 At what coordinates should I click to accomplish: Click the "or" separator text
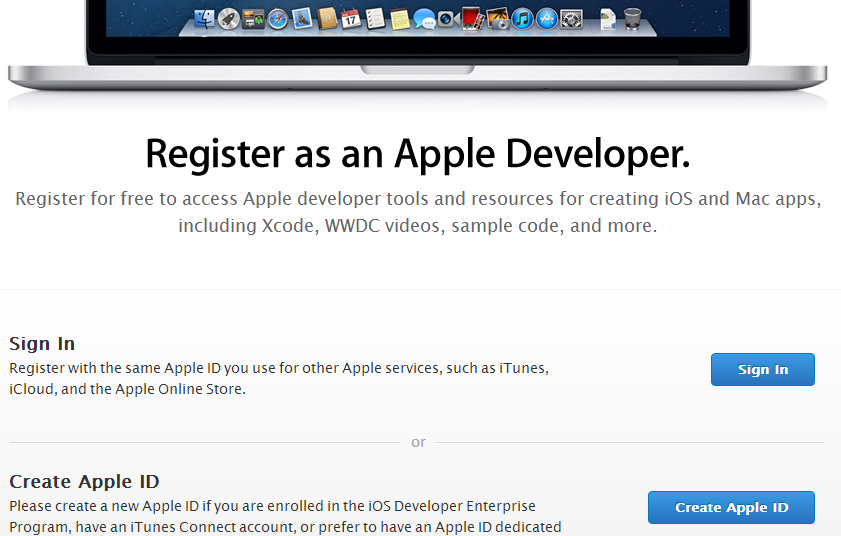coord(418,442)
